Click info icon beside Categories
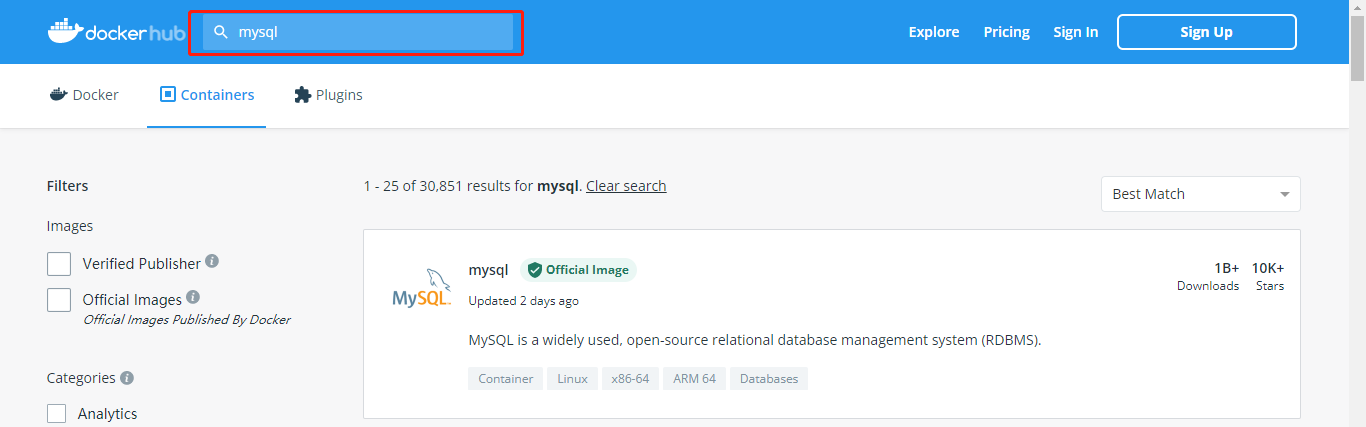 127,378
